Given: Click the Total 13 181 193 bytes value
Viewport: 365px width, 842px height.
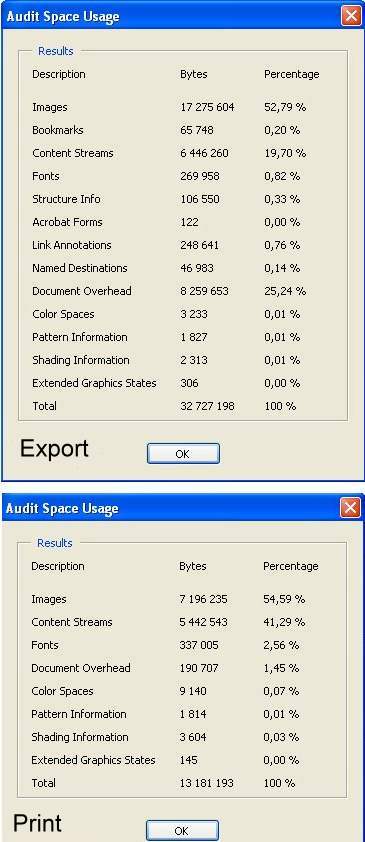Looking at the screenshot, I should 206,783.
